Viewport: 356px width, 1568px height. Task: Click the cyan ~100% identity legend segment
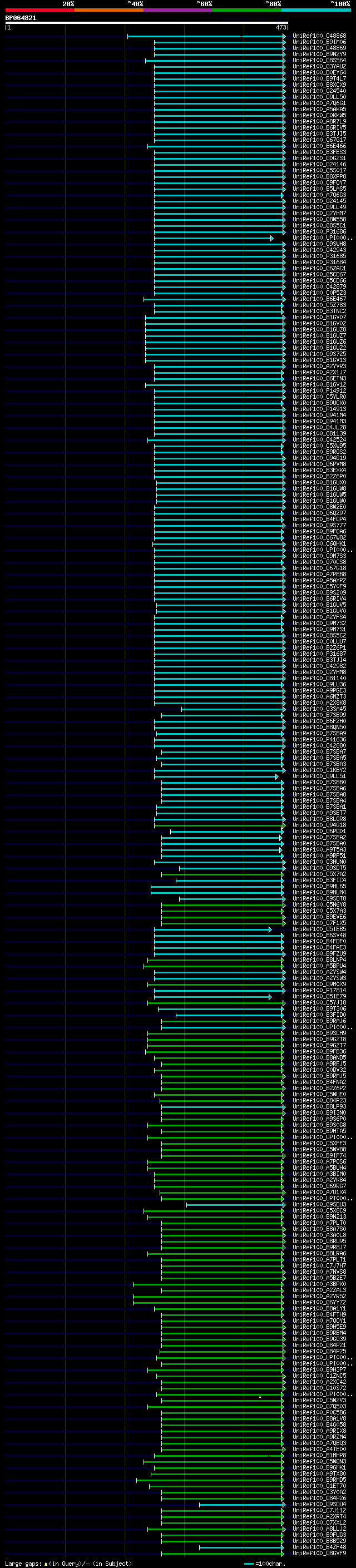point(317,10)
